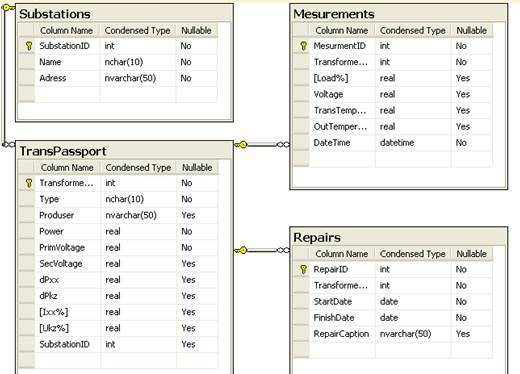This screenshot has height=374, width=520.
Task: Click the Nullable cell of FinishDate row
Action: tap(472, 318)
